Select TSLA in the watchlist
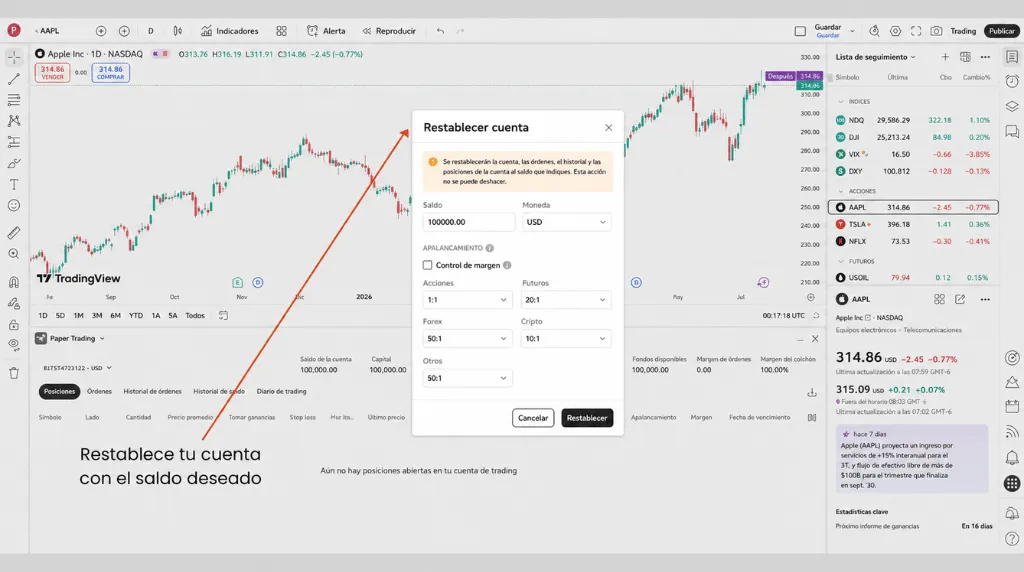The height and width of the screenshot is (572, 1024). click(x=913, y=224)
